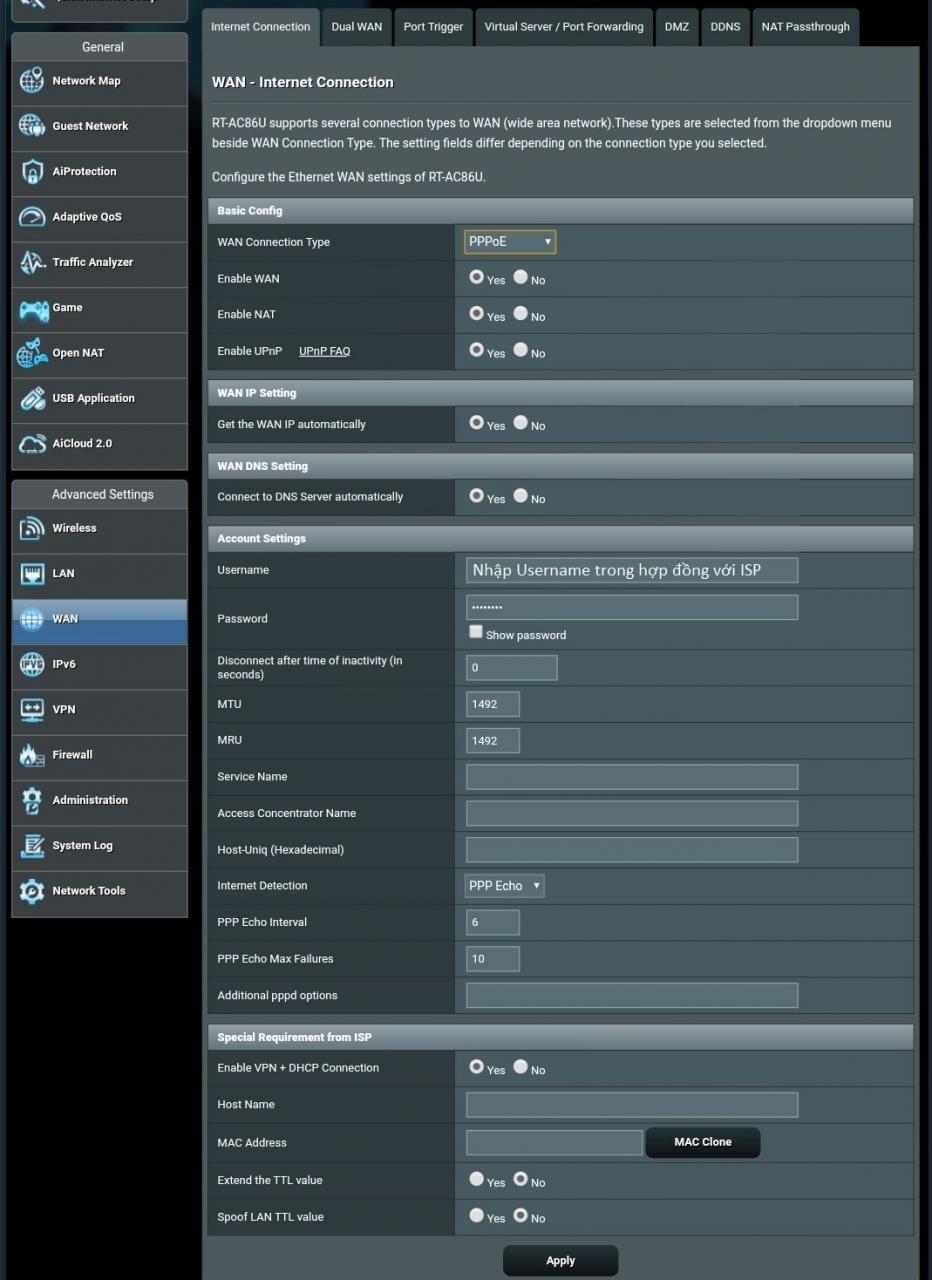932x1280 pixels.
Task: Open the Firewall flame icon
Action: click(32, 755)
